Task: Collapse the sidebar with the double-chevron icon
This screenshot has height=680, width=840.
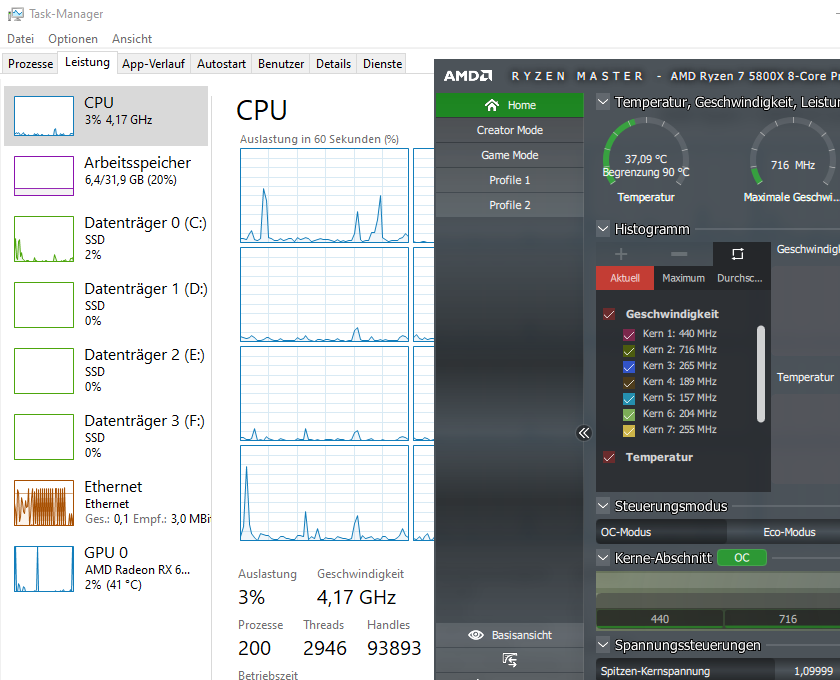Action: coord(584,433)
